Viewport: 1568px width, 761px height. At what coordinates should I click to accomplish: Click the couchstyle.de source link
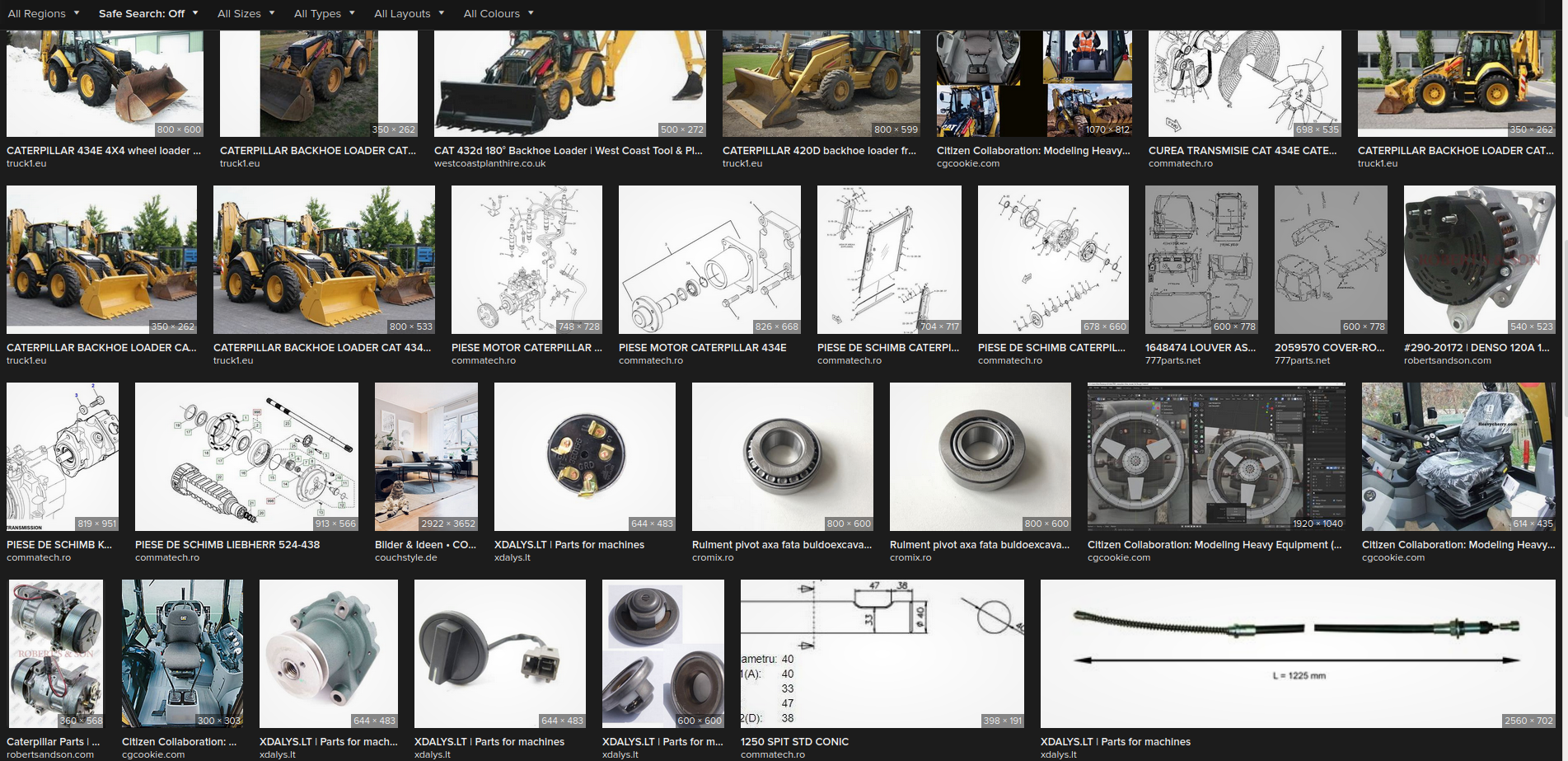(405, 557)
